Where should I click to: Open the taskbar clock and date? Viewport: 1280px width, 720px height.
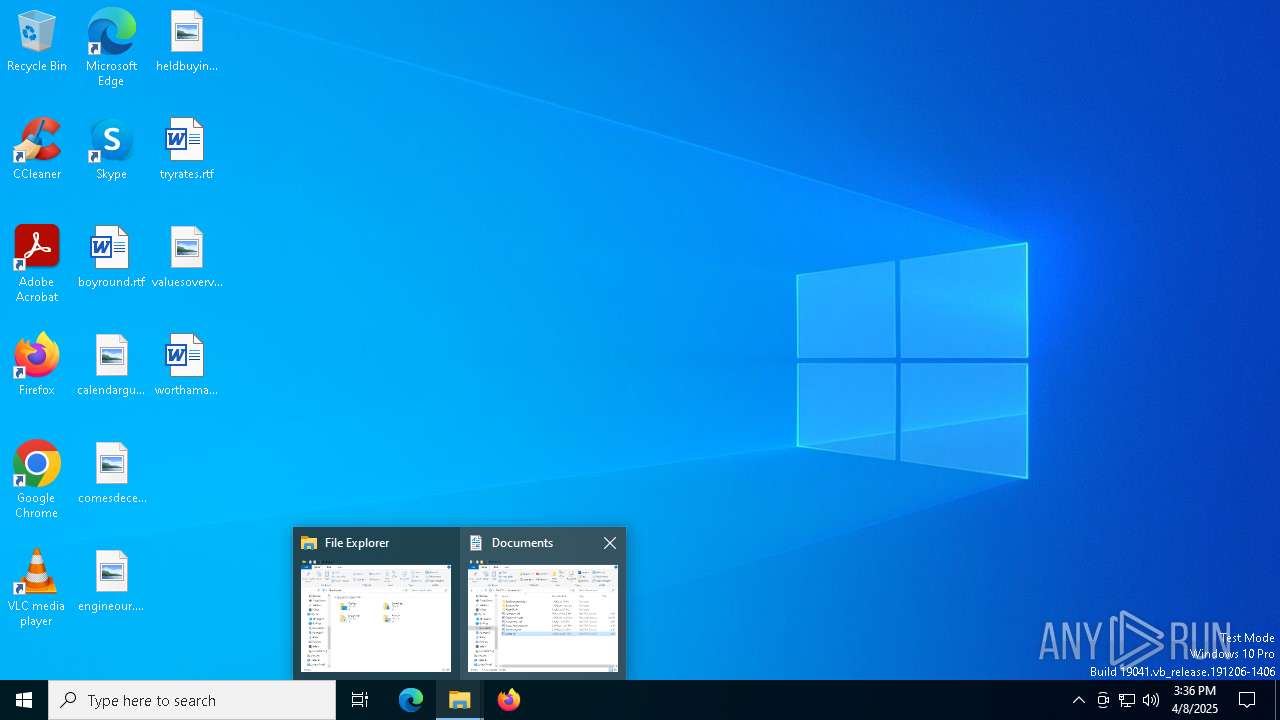1195,700
